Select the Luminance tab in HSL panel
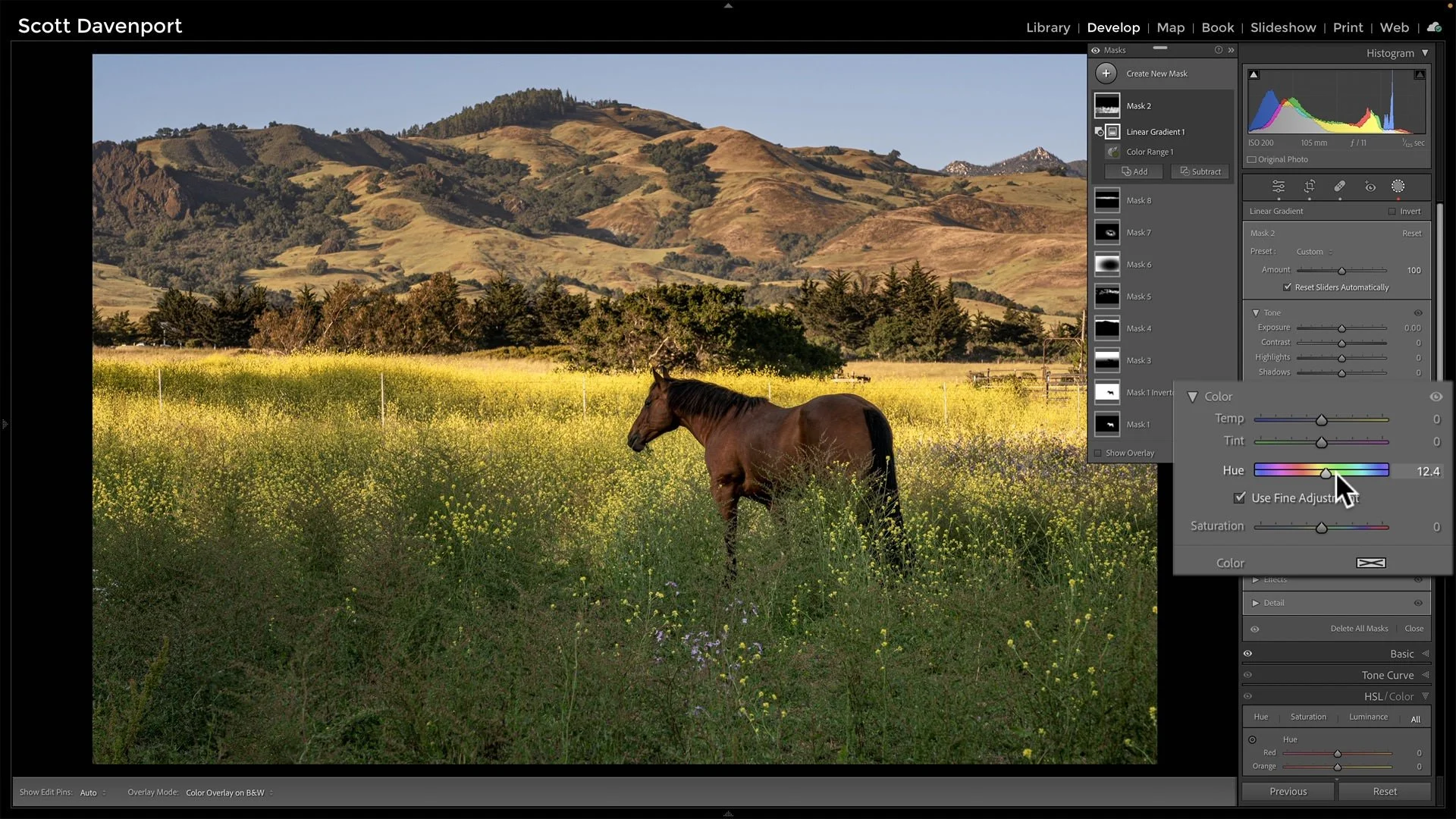 tap(1368, 716)
